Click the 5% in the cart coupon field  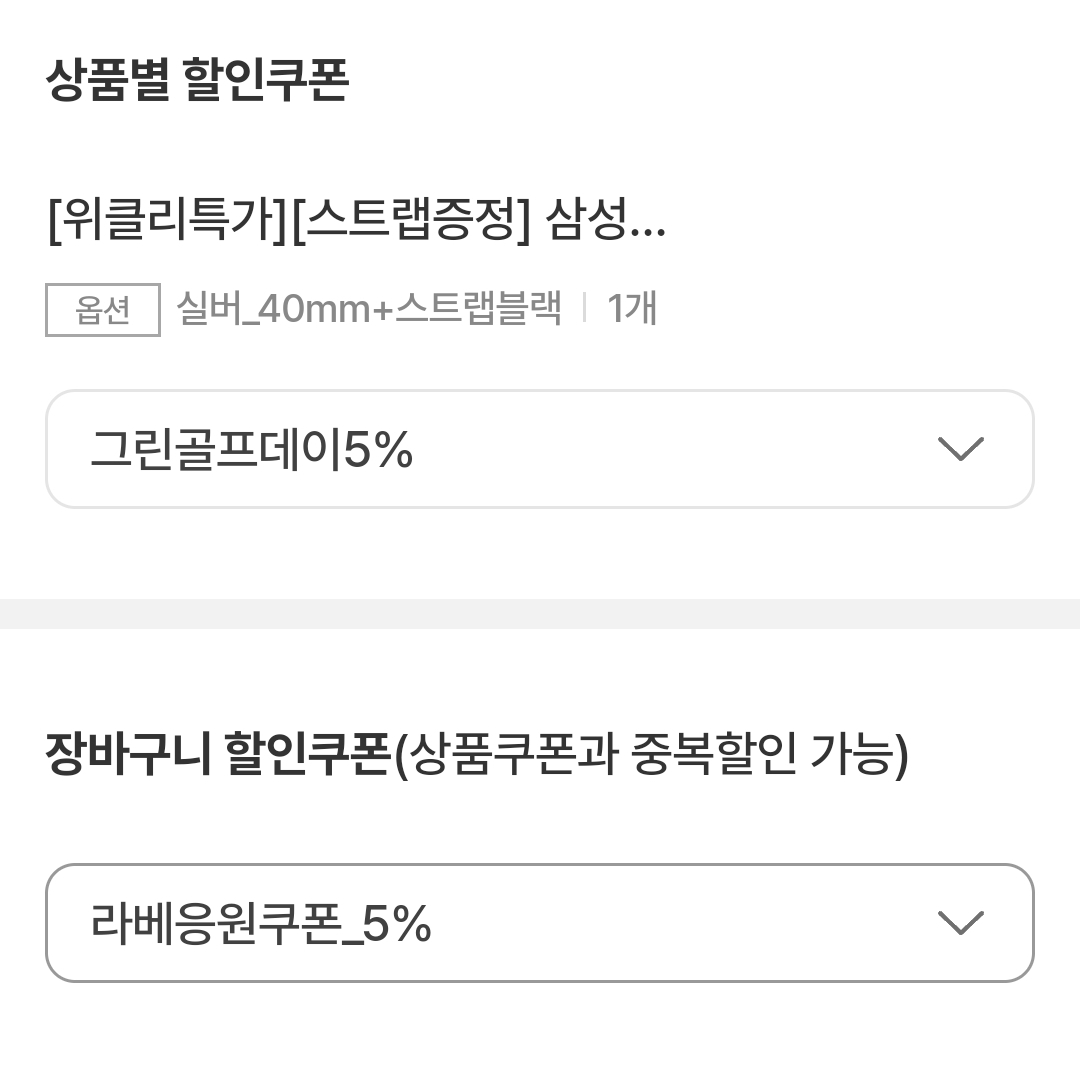[397, 924]
